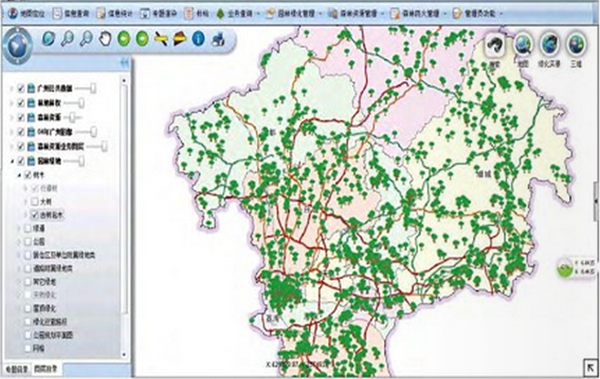Screen dimensions: 600x379
Task: Select the hand pan tool
Action: 105,39
